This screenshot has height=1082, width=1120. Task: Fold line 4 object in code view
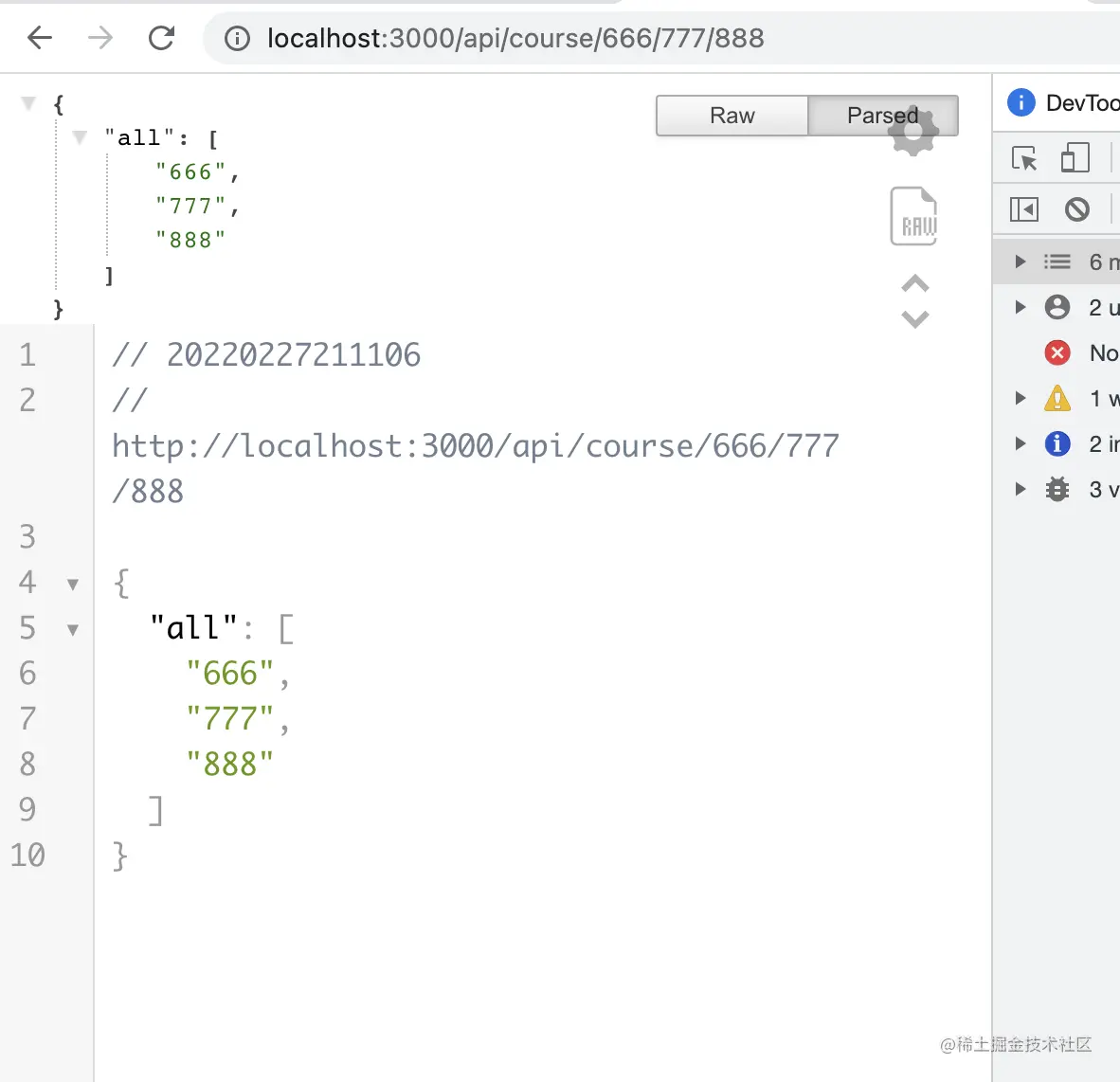(72, 585)
